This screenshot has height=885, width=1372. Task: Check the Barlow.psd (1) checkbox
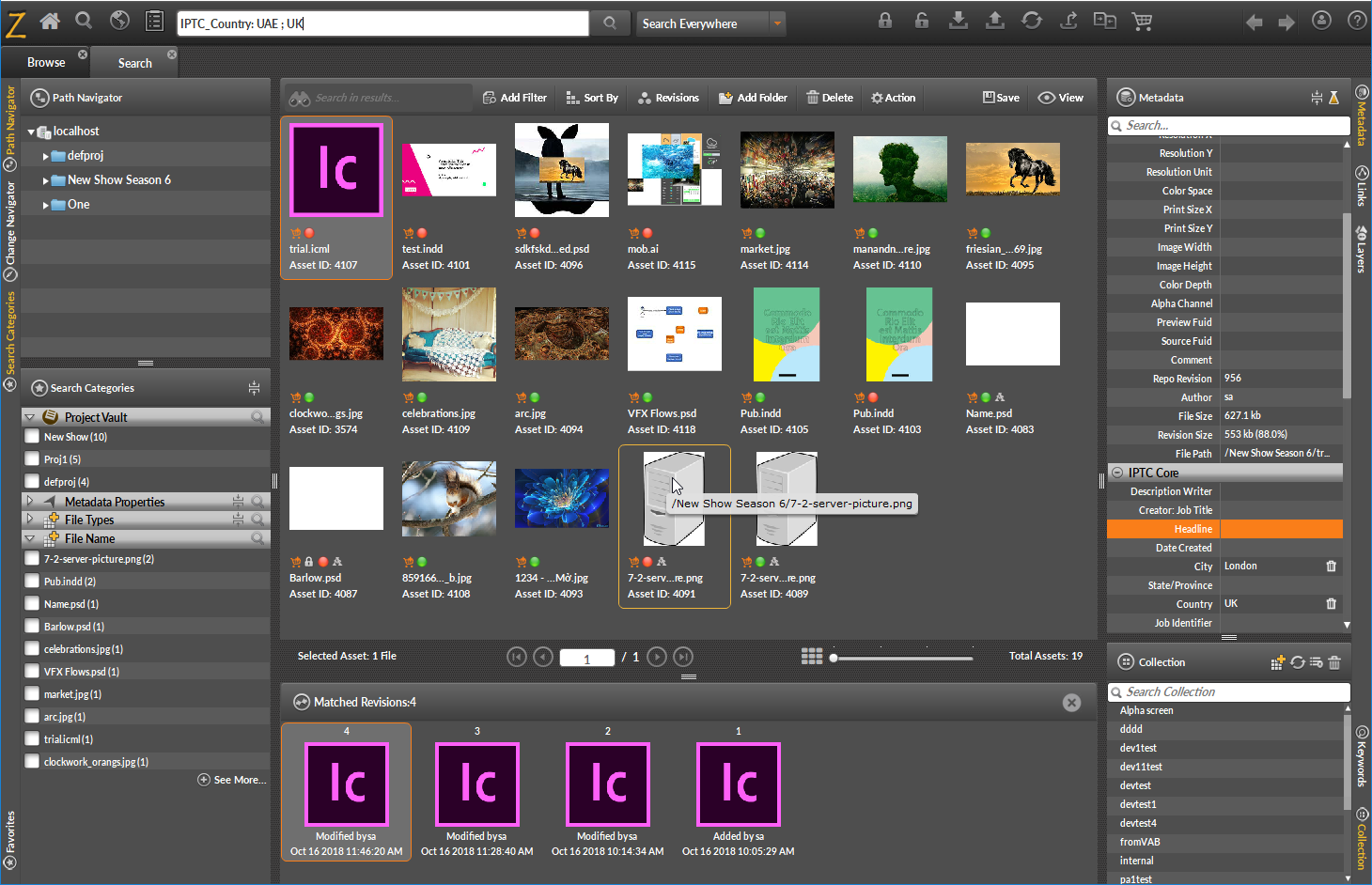[x=32, y=627]
